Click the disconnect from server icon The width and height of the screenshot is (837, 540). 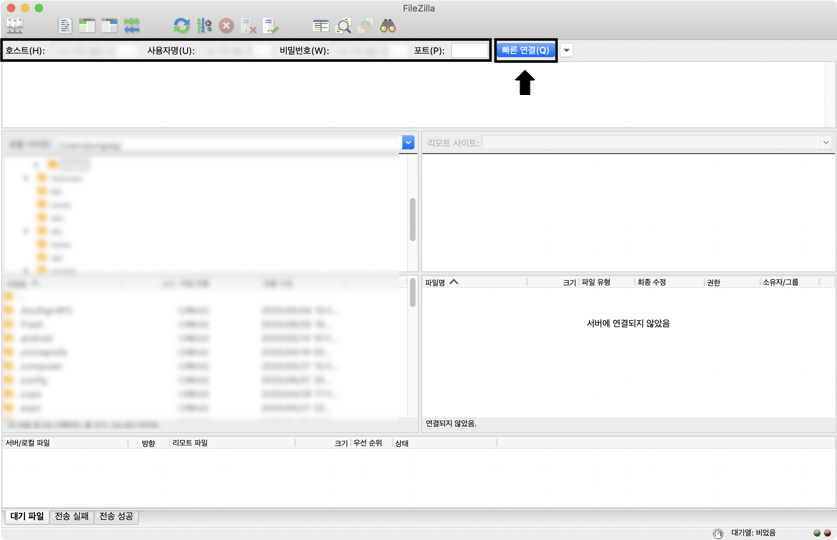[x=249, y=26]
